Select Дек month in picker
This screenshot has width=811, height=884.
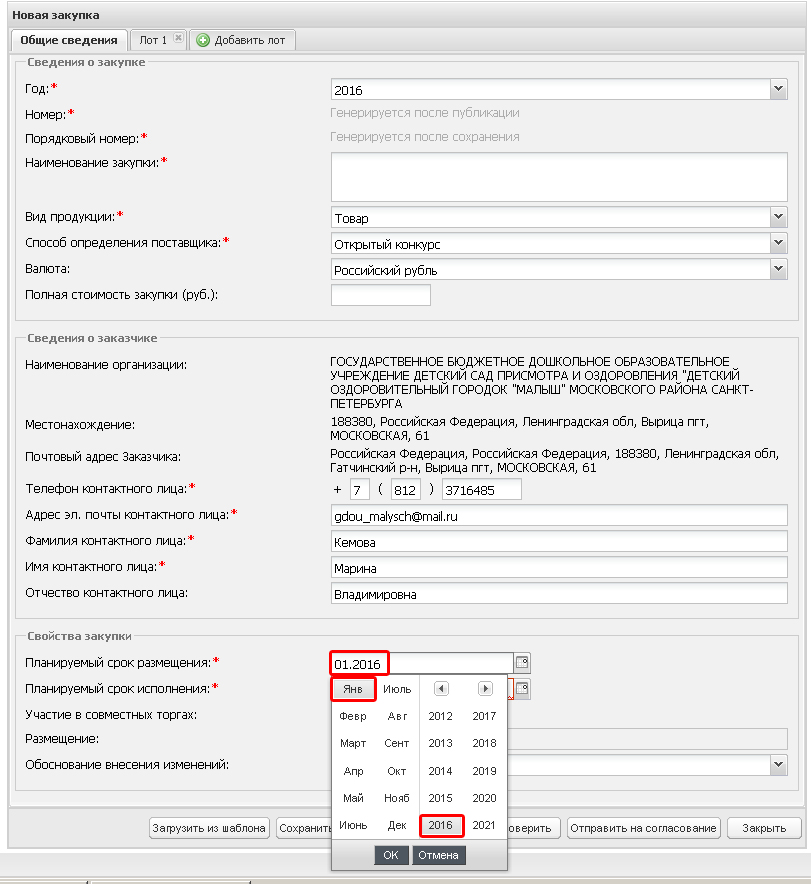click(397, 825)
